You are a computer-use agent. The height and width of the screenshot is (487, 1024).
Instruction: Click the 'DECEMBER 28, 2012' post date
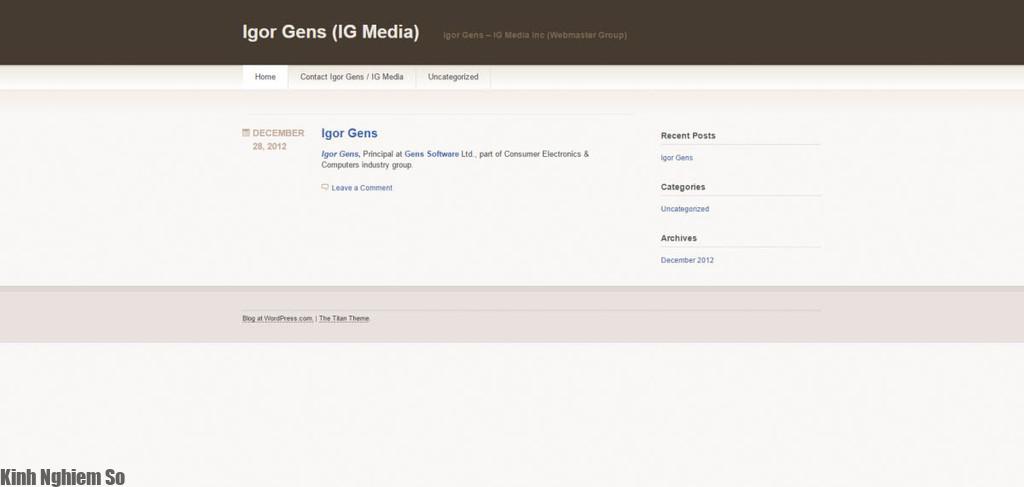tap(278, 140)
